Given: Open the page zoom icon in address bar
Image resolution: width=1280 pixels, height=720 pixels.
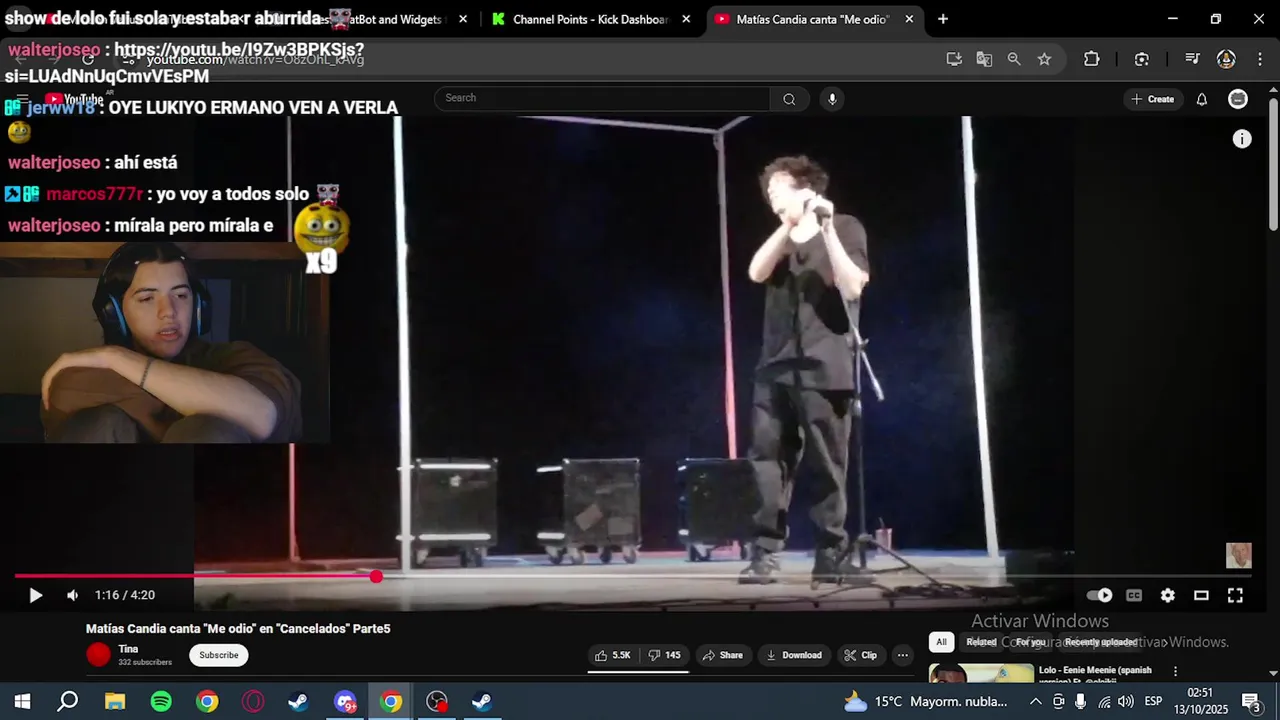Looking at the screenshot, I should pos(1014,59).
